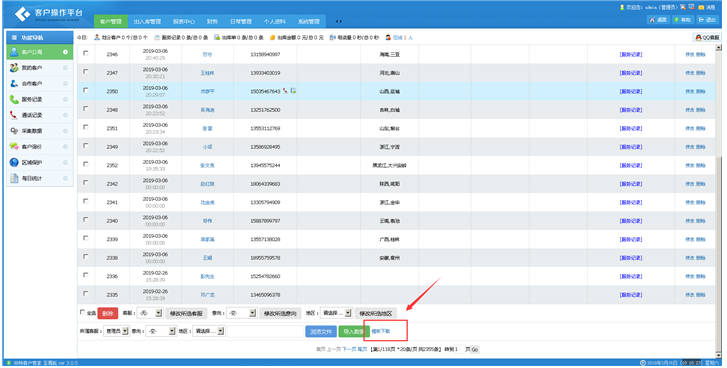Open the 意向 dropdown before 修改所选意向
This screenshot has width=727, height=368.
point(241,313)
